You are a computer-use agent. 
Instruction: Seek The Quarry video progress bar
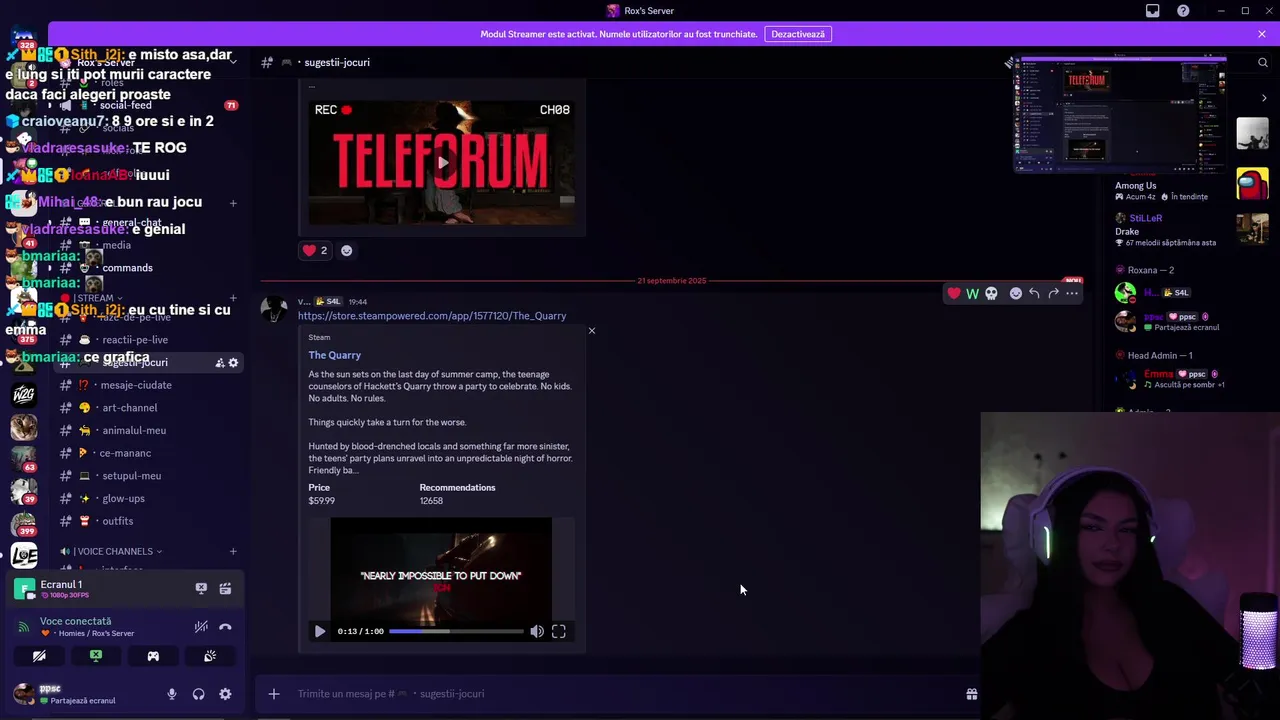[x=456, y=631]
